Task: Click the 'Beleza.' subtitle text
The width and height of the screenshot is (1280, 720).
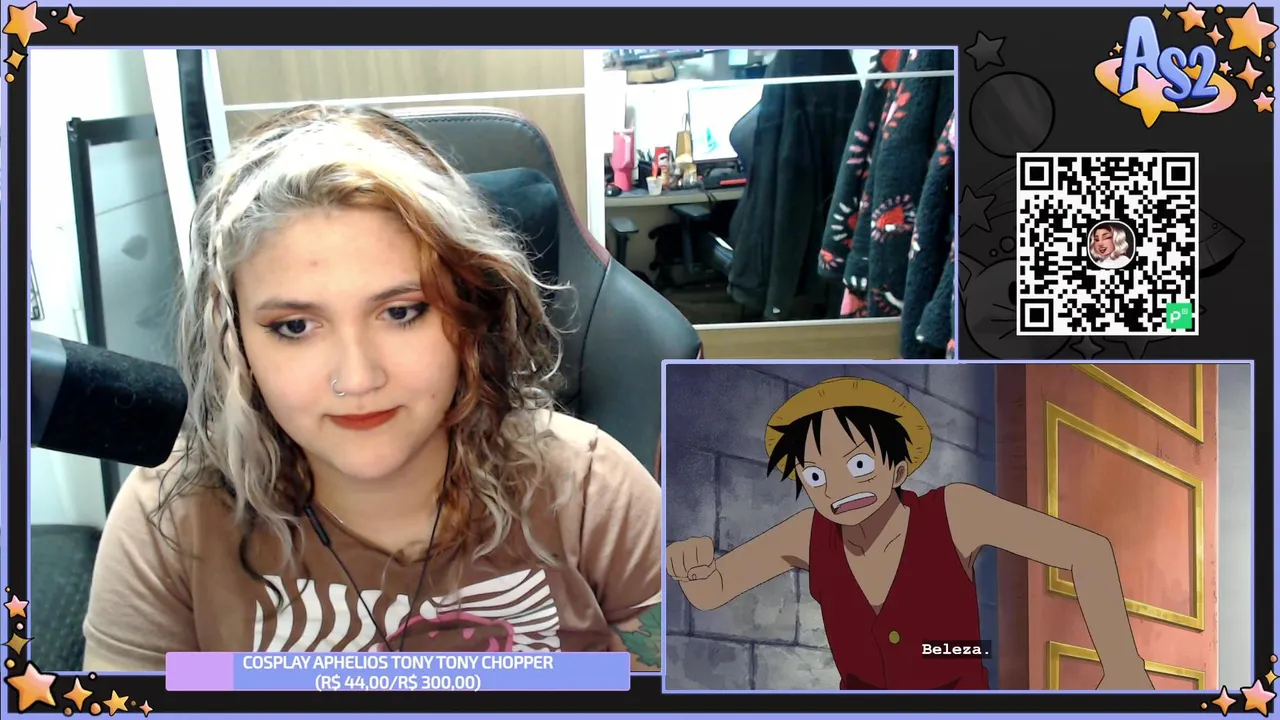Action: [955, 649]
